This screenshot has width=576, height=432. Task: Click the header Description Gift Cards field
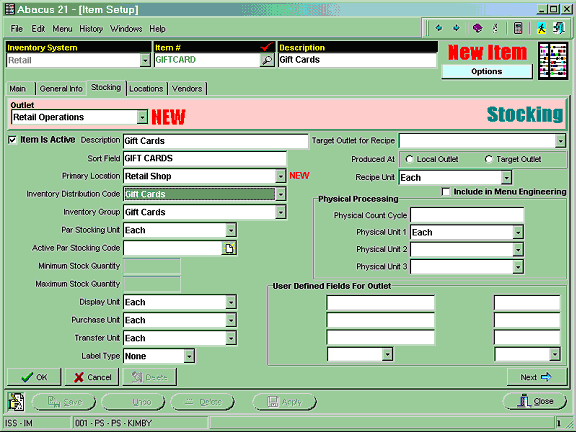tap(357, 60)
